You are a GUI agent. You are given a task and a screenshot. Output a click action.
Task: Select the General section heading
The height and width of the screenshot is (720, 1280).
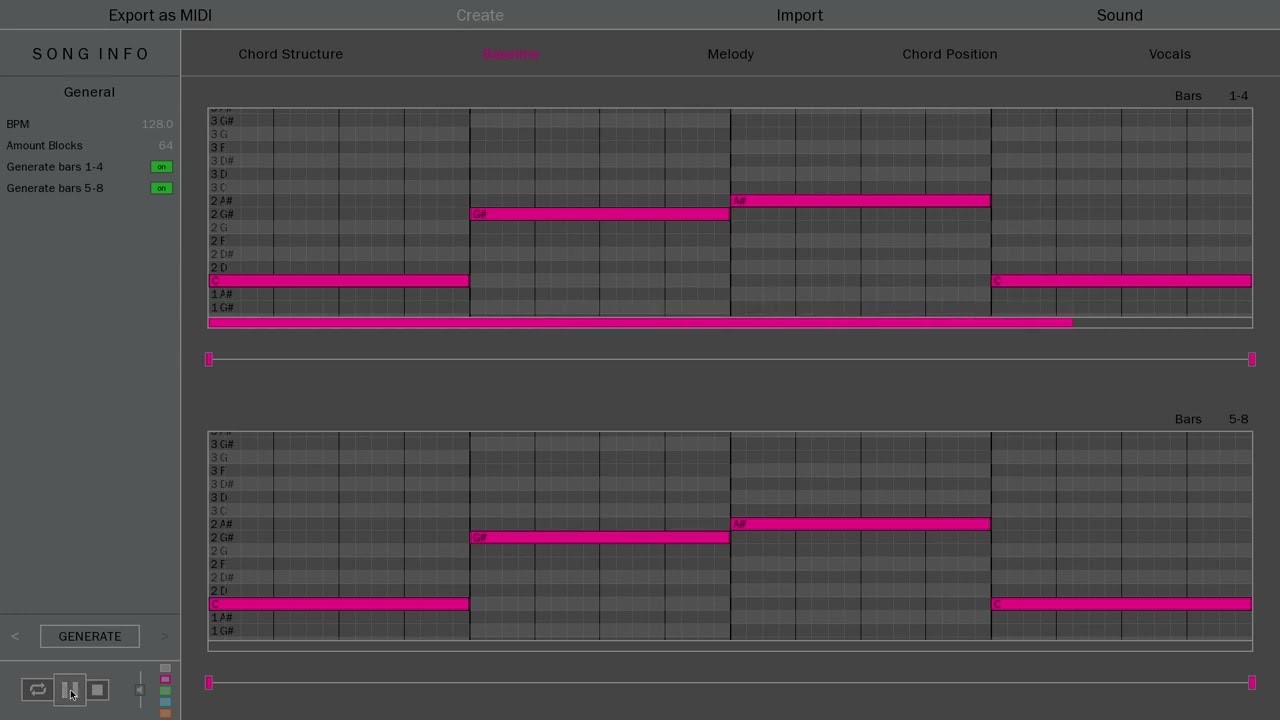(89, 92)
